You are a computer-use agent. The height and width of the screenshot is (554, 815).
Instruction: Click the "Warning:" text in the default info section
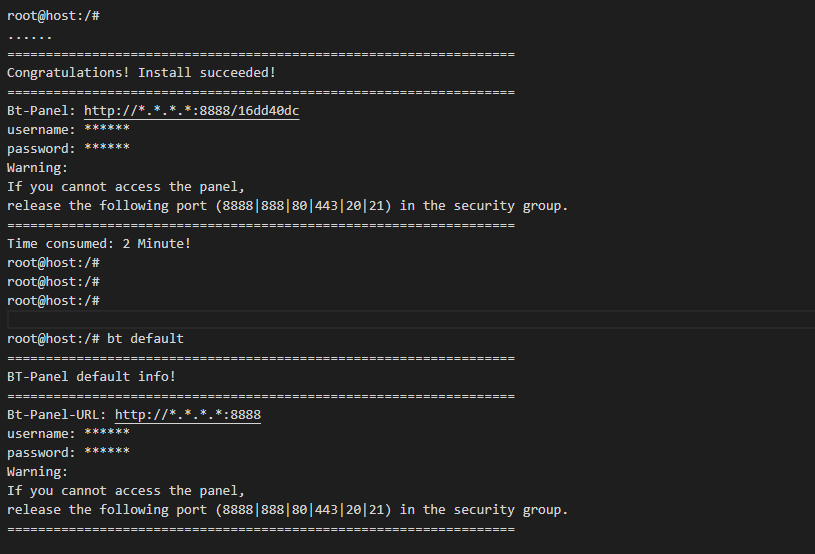[37, 471]
